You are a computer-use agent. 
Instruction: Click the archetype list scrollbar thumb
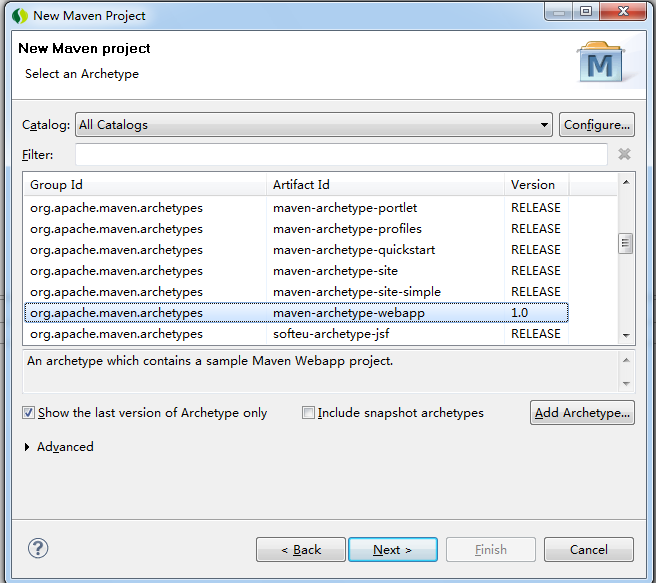[x=625, y=243]
